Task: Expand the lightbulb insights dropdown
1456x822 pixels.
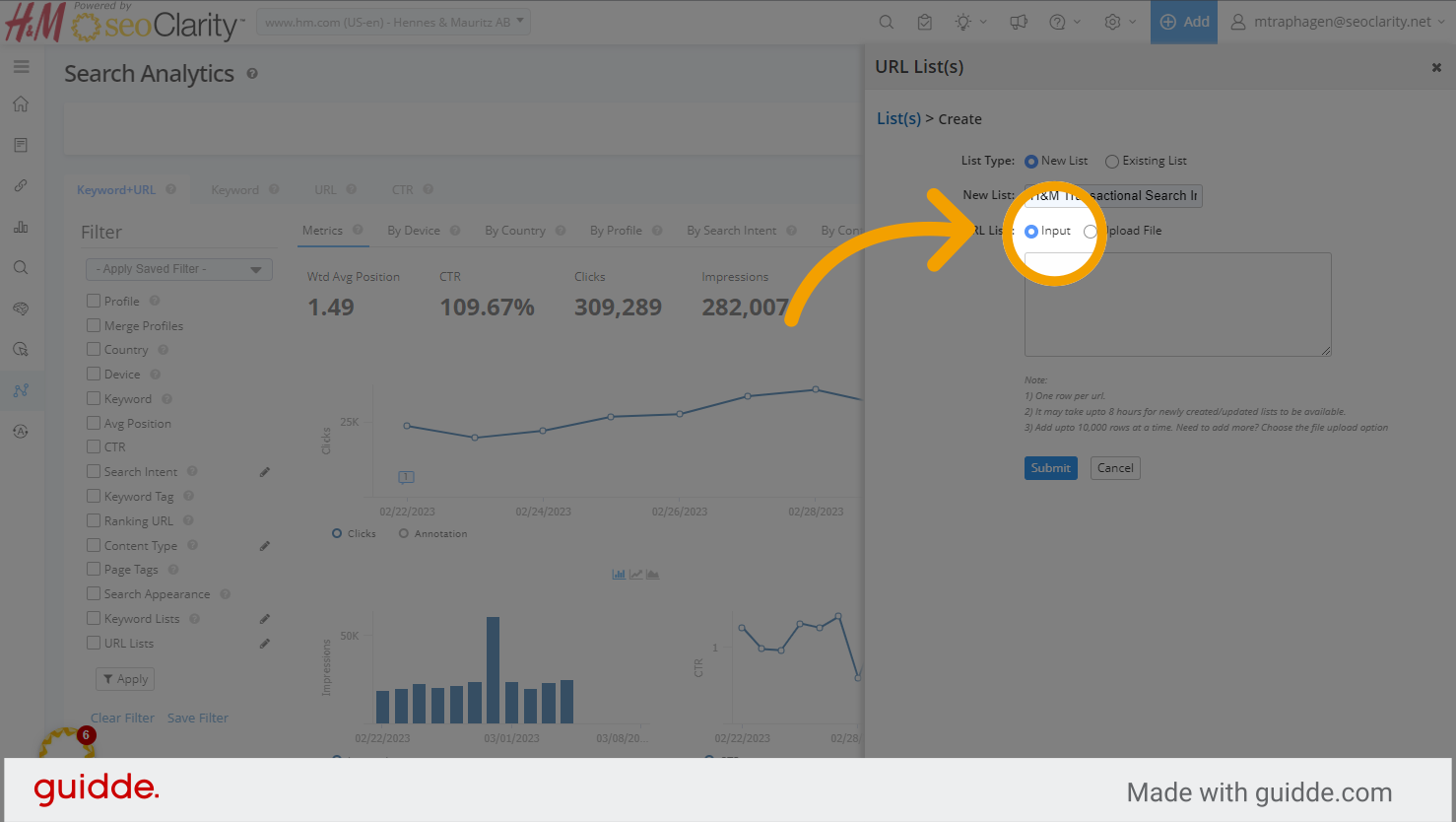Action: click(969, 22)
